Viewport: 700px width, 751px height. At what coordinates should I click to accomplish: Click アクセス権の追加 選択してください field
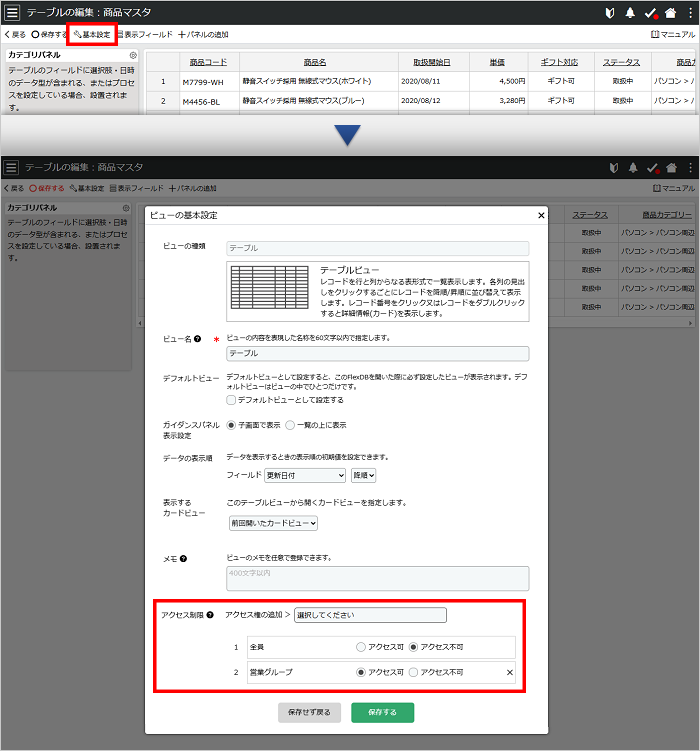pos(370,615)
